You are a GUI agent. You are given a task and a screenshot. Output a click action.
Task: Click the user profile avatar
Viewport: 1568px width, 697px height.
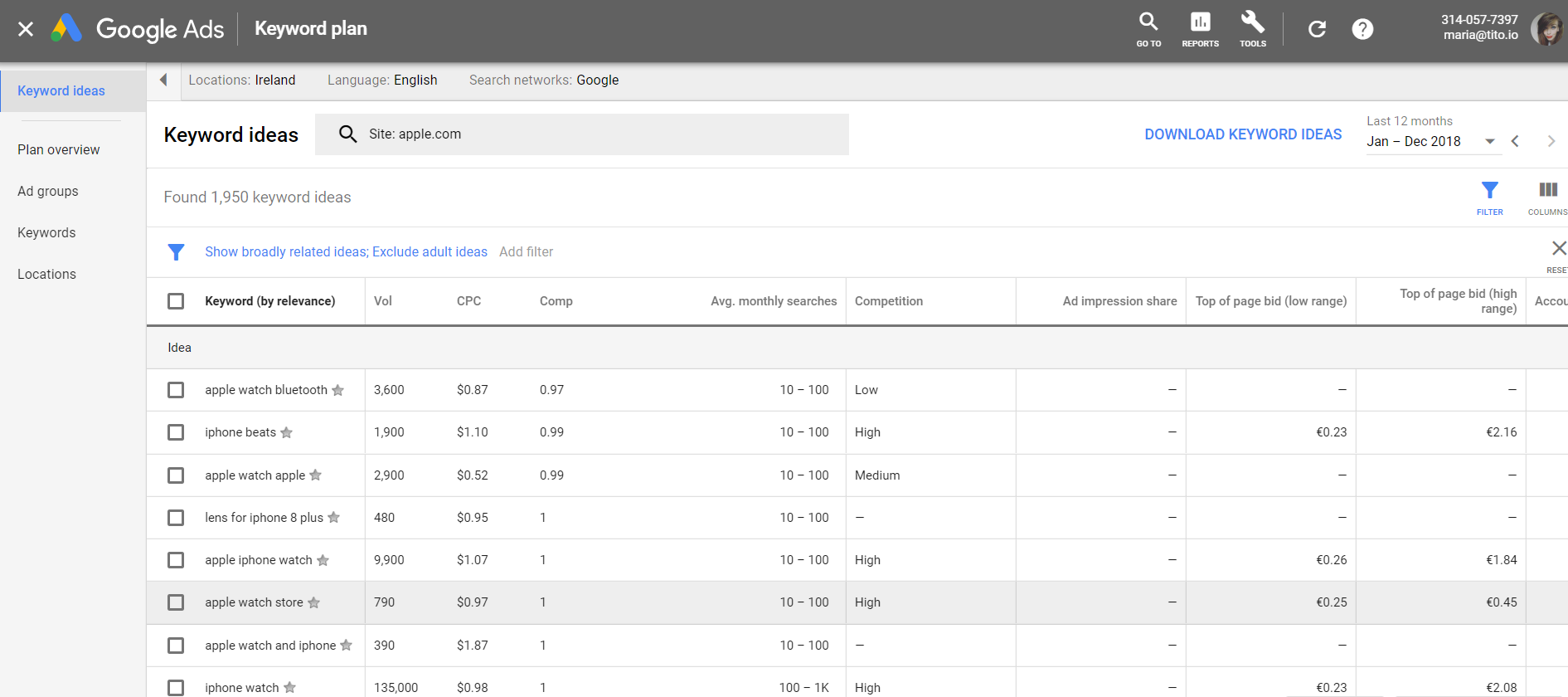tap(1546, 29)
